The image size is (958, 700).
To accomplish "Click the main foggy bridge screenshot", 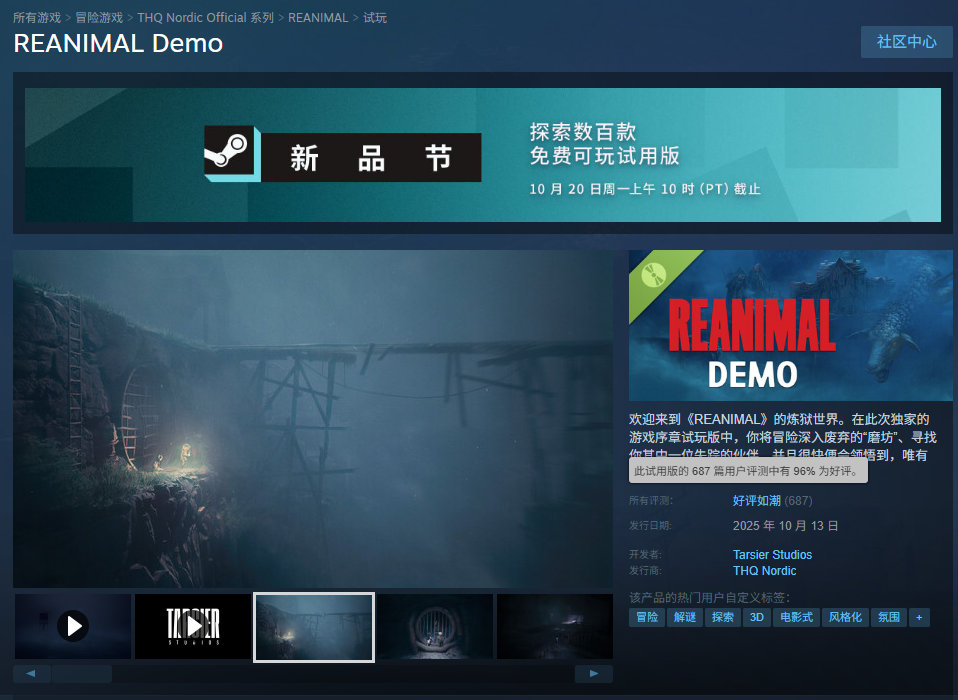I will [313, 418].
